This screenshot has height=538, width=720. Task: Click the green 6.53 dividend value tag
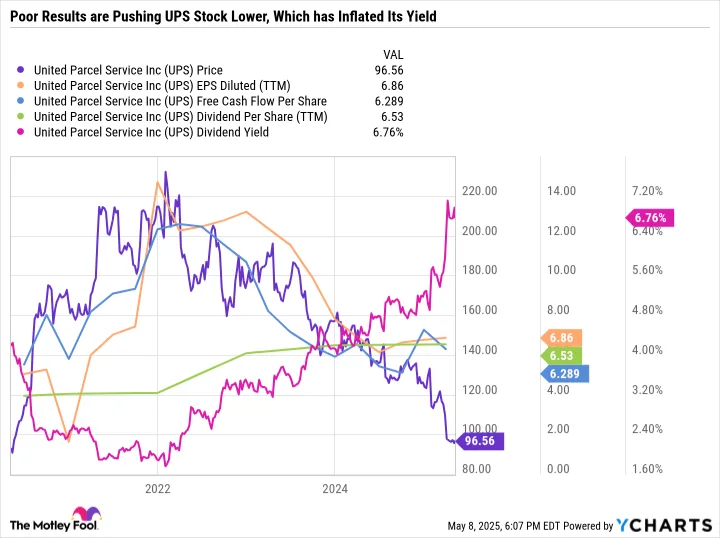(561, 356)
